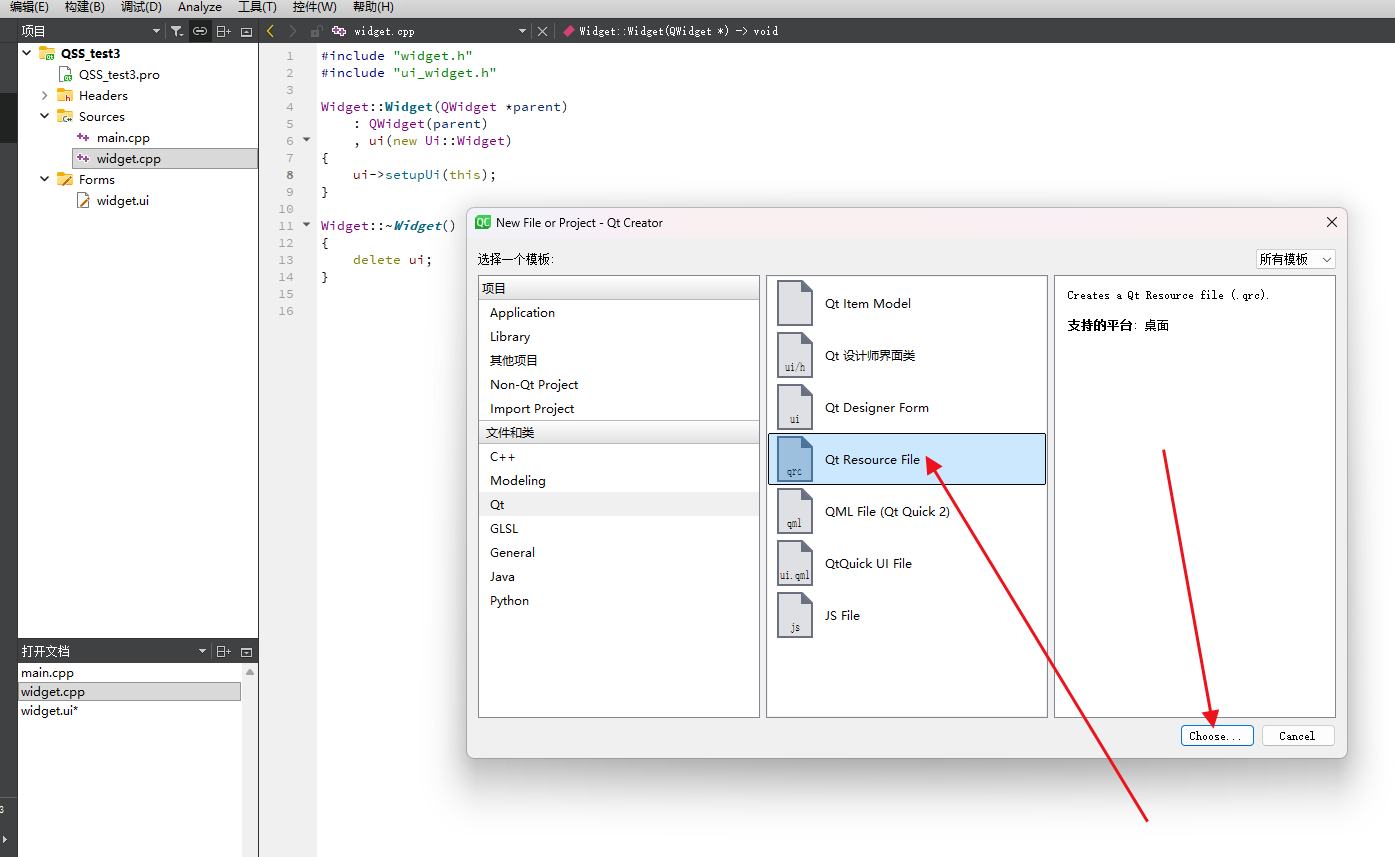Viewport: 1395px width, 857px height.
Task: Open the 项目 view selector dropdown
Action: (x=156, y=31)
